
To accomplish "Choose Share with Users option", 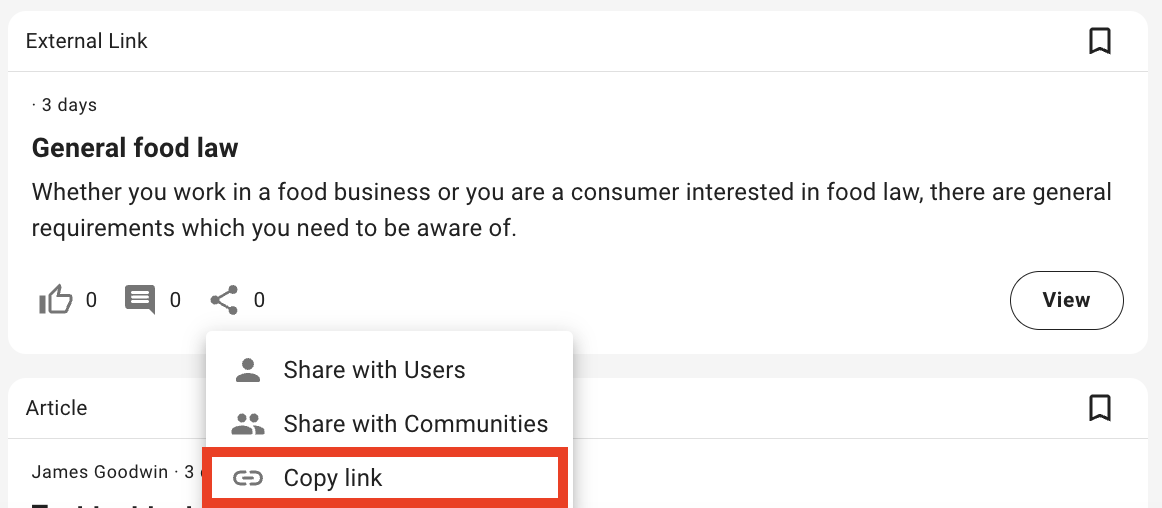I will click(374, 370).
